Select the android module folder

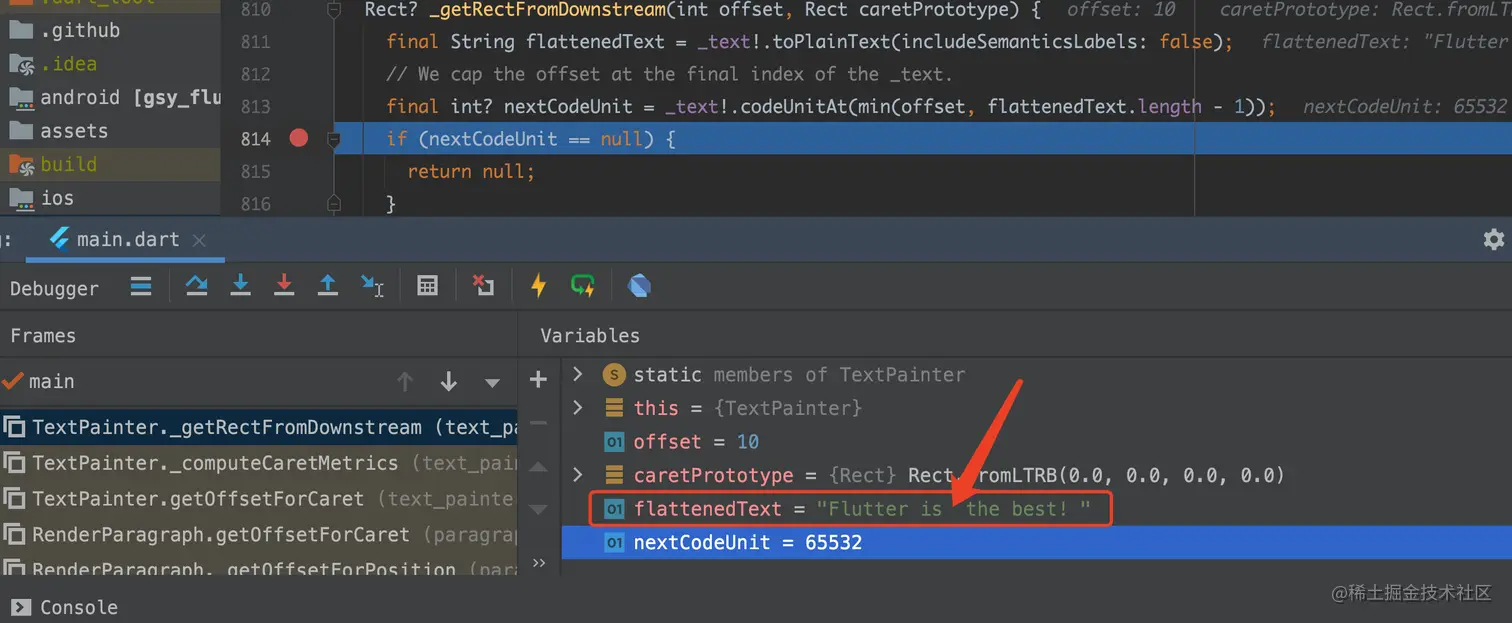[114, 97]
